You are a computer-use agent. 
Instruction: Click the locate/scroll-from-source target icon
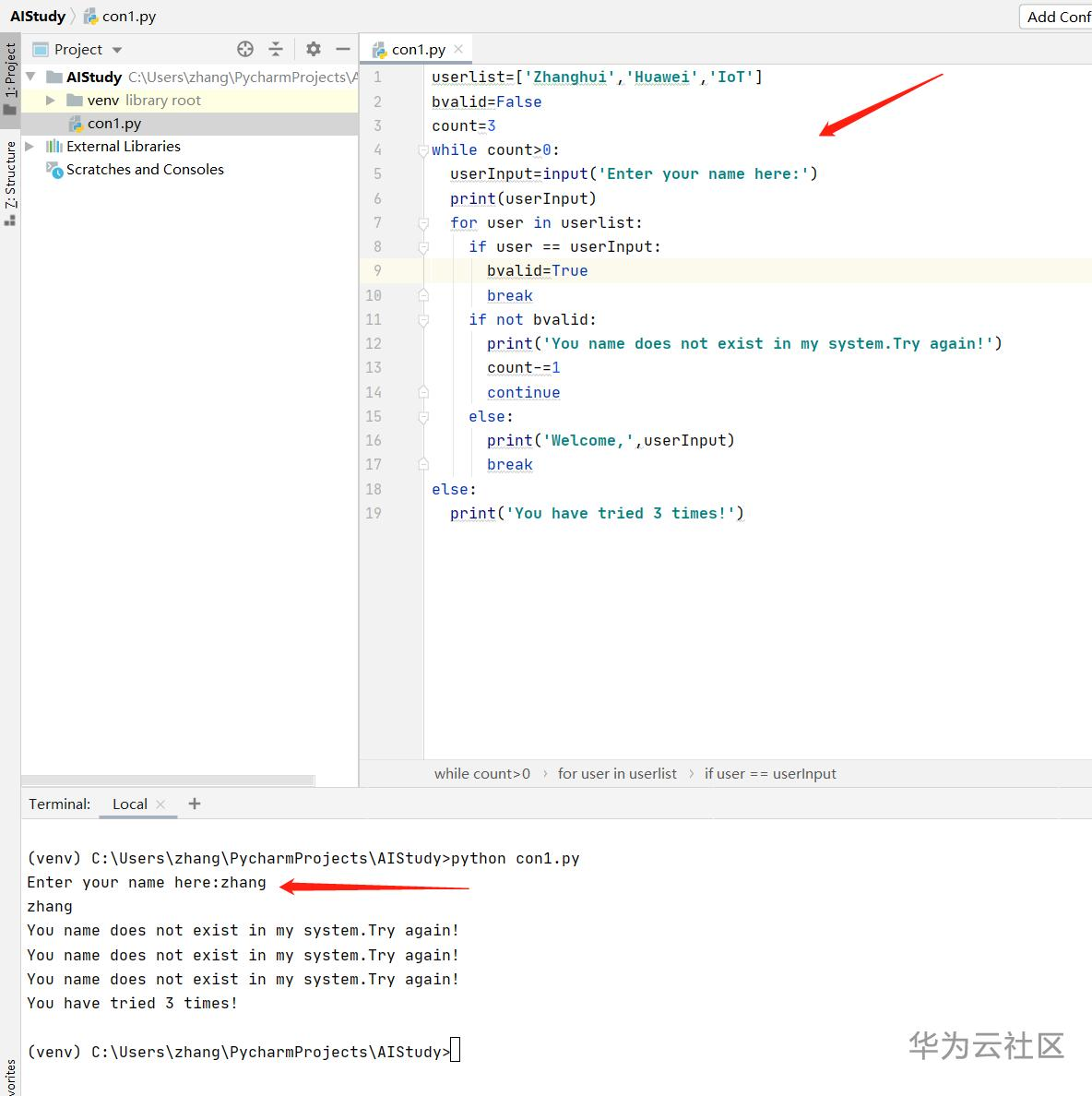(x=244, y=49)
